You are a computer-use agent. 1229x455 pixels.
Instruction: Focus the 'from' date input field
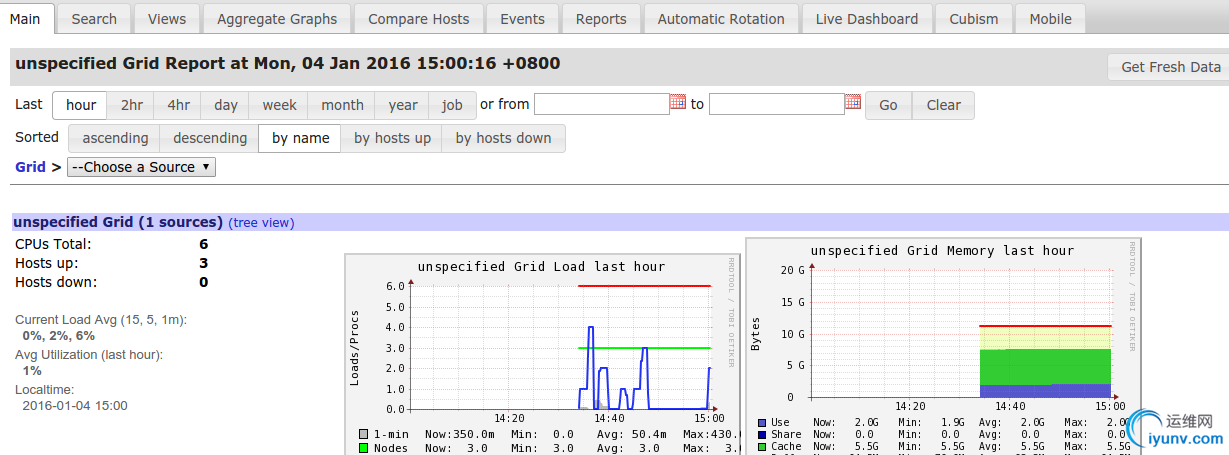coord(602,104)
